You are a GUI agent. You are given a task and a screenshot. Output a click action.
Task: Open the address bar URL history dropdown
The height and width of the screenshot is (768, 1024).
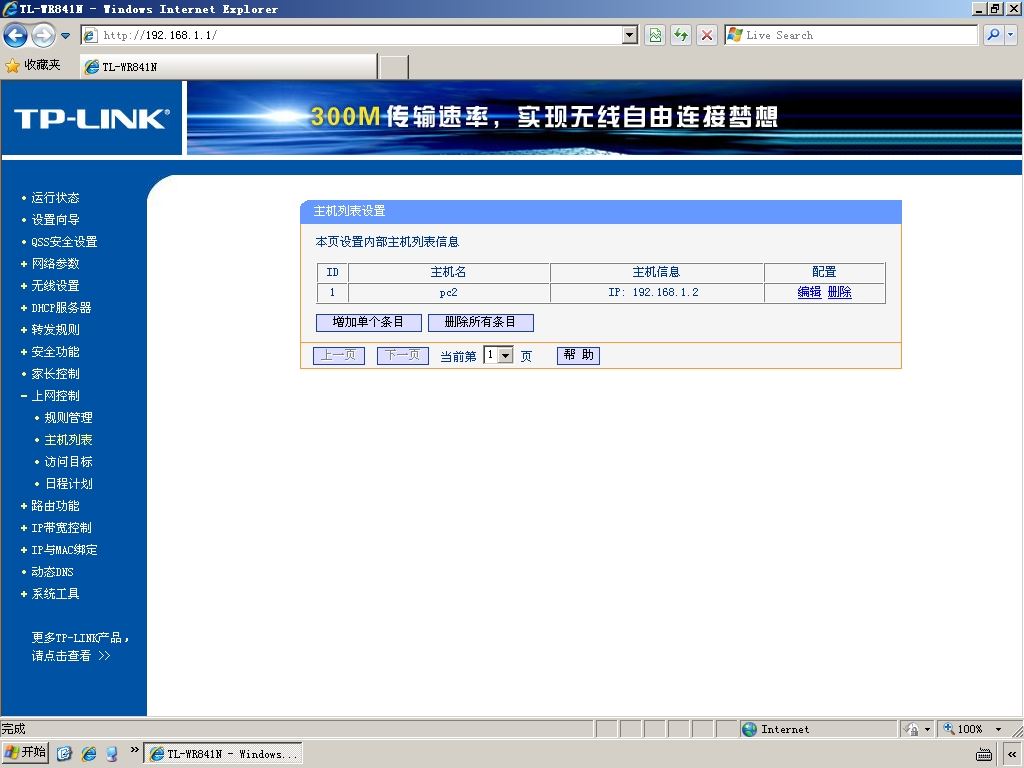point(630,35)
